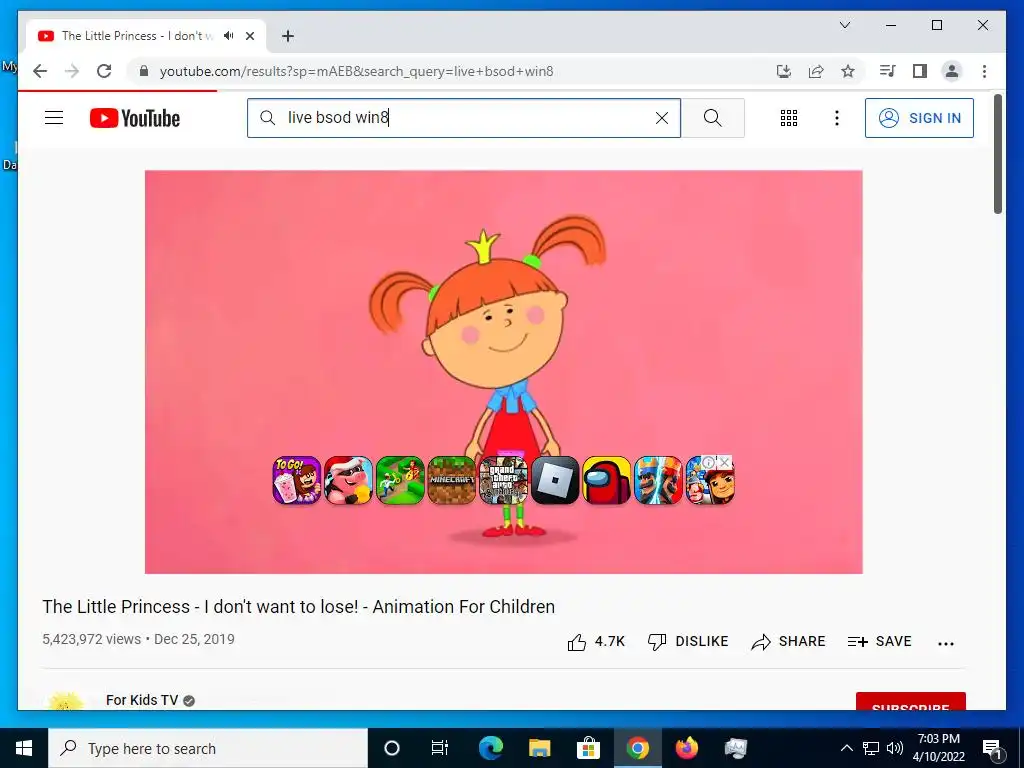1024x768 pixels.
Task: Close the Little Princess tab
Action: (x=249, y=36)
